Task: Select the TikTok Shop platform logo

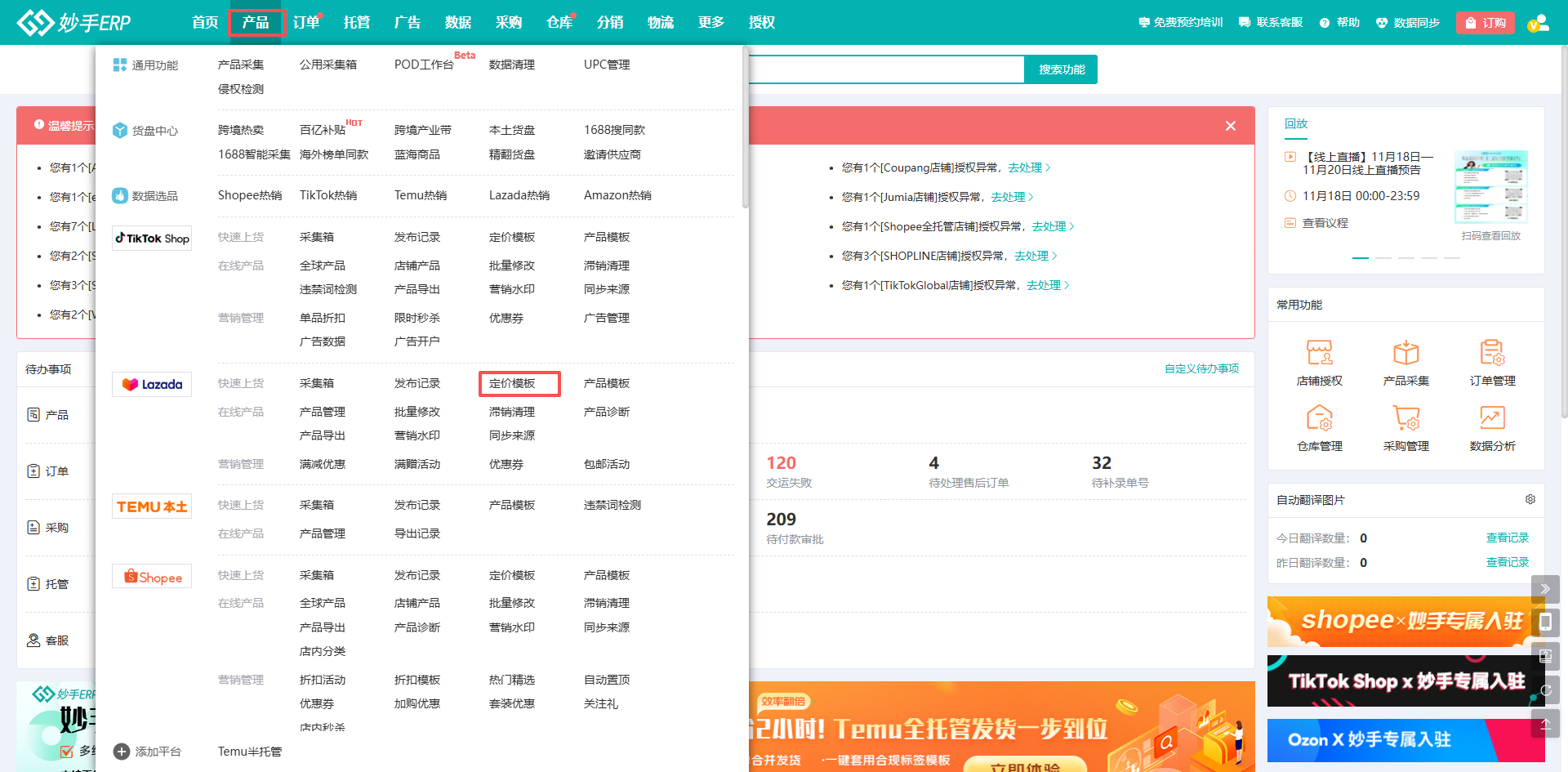Action: click(152, 239)
